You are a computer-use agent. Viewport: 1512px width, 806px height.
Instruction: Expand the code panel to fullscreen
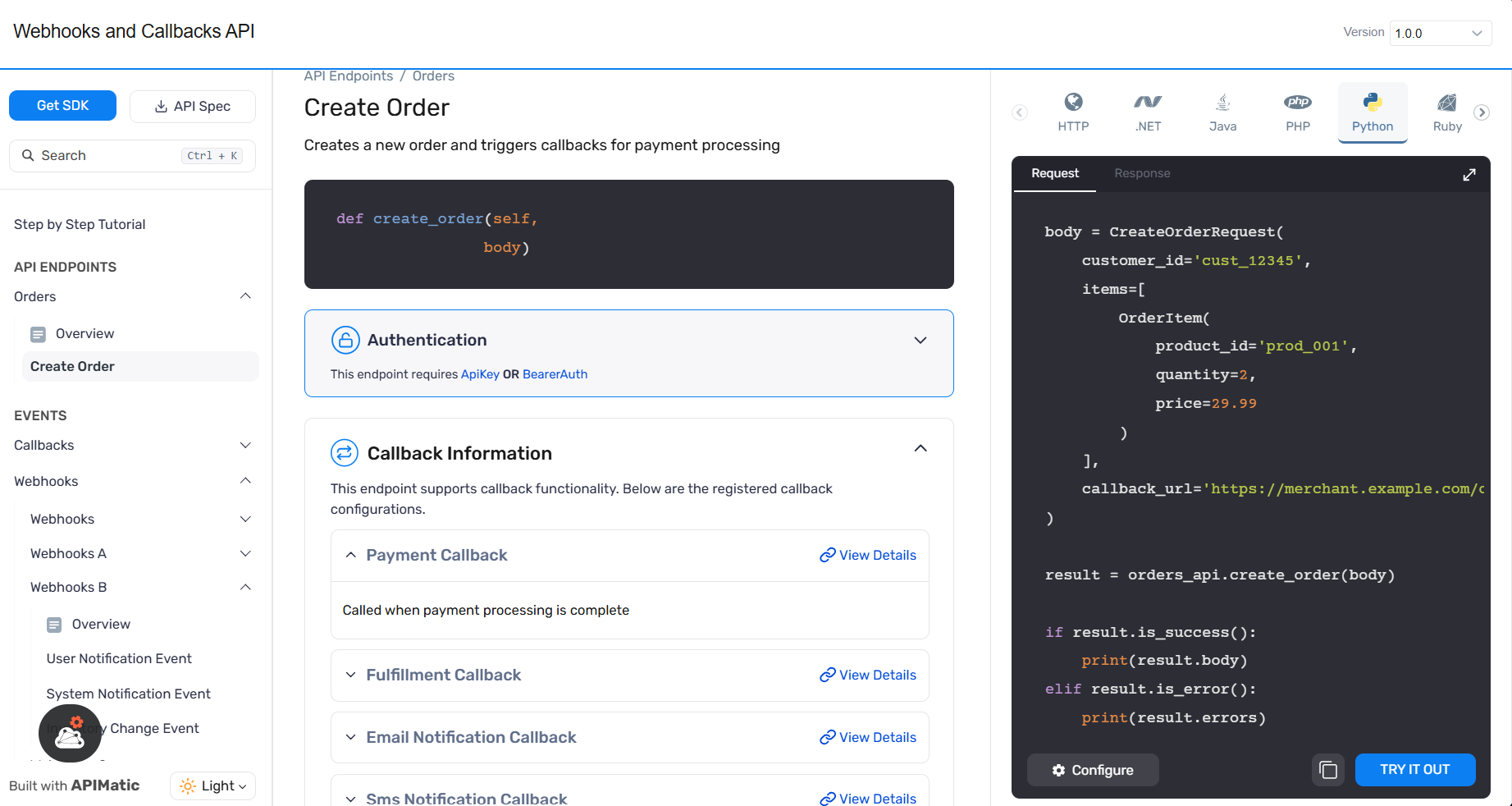click(x=1469, y=174)
